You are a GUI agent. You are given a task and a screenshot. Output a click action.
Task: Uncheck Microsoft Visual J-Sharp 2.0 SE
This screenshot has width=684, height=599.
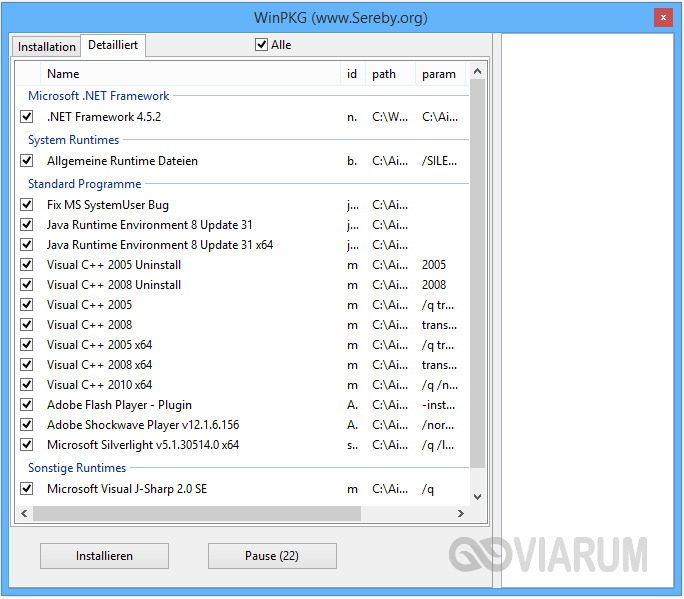pyautogui.click(x=27, y=489)
